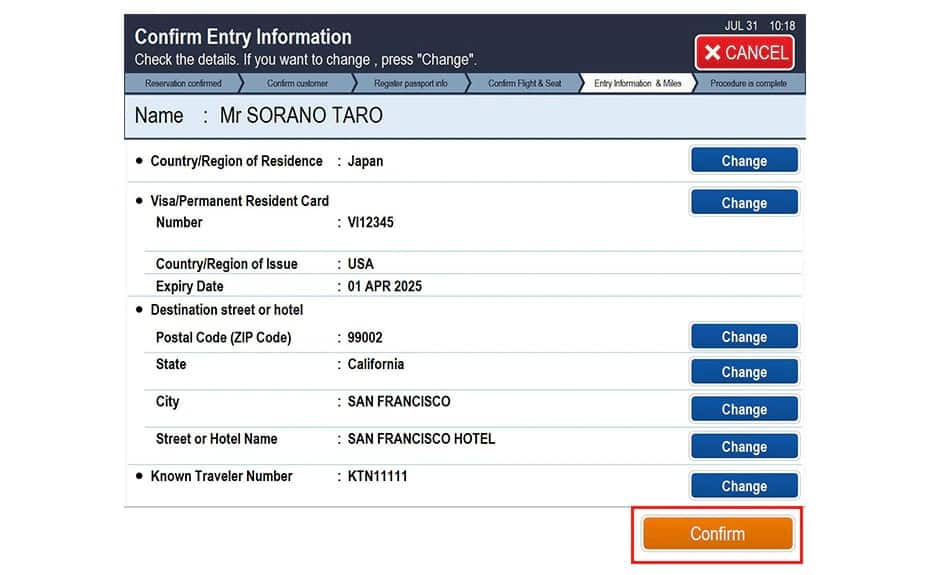
Task: Jump to the Procedure is complete step
Action: coord(748,84)
